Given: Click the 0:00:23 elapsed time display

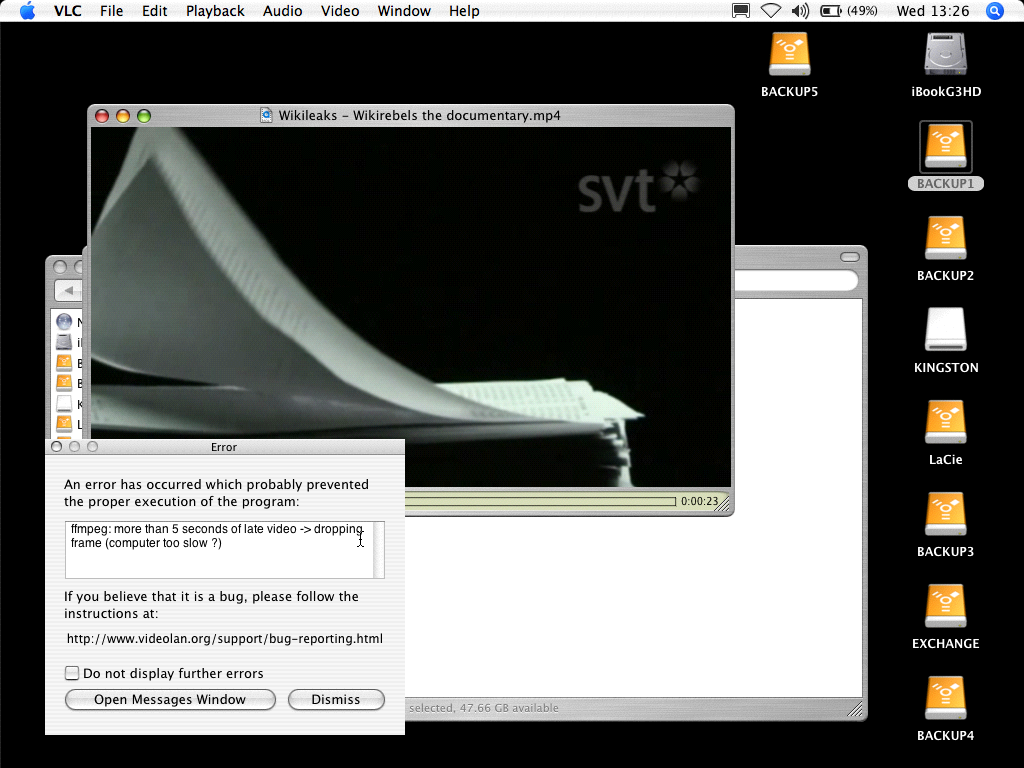Looking at the screenshot, I should (x=699, y=502).
